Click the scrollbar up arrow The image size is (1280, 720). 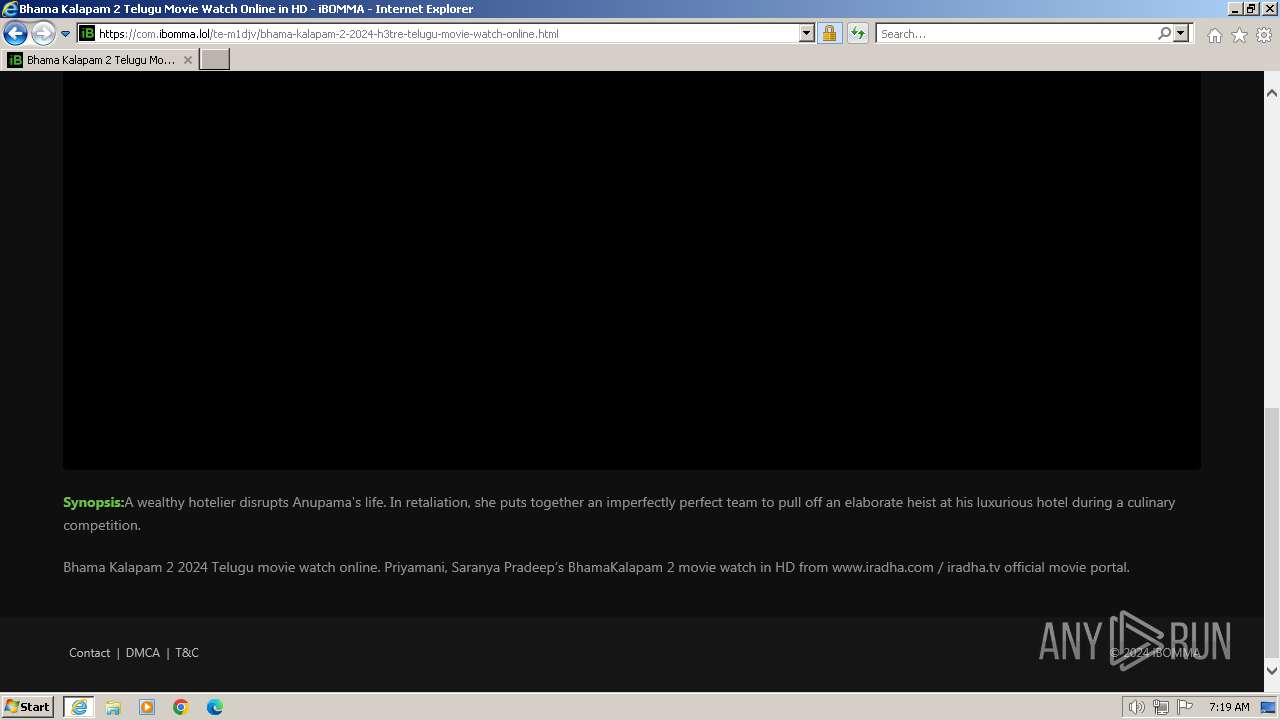click(x=1272, y=93)
